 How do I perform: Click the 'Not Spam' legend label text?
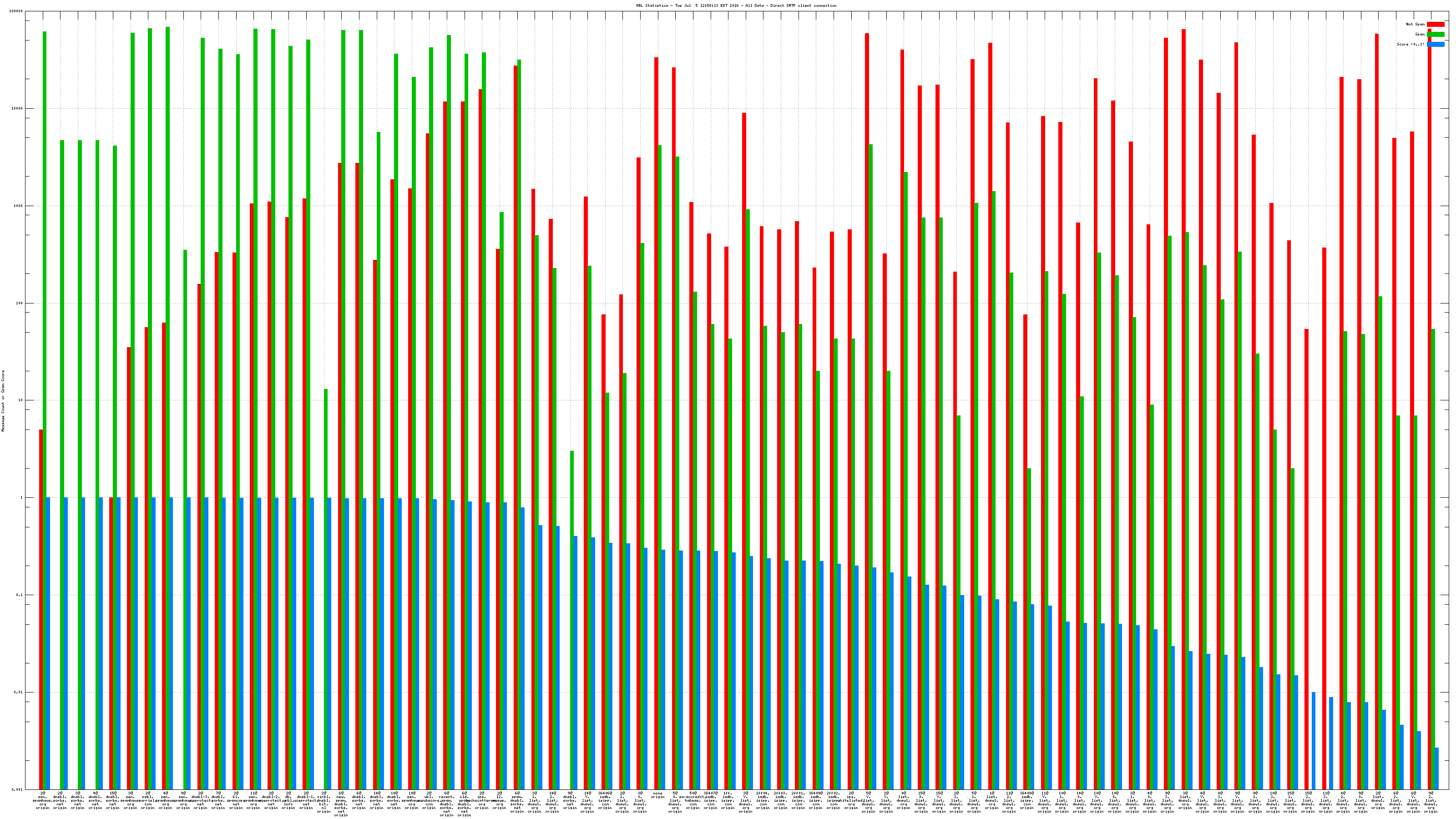click(x=1416, y=24)
